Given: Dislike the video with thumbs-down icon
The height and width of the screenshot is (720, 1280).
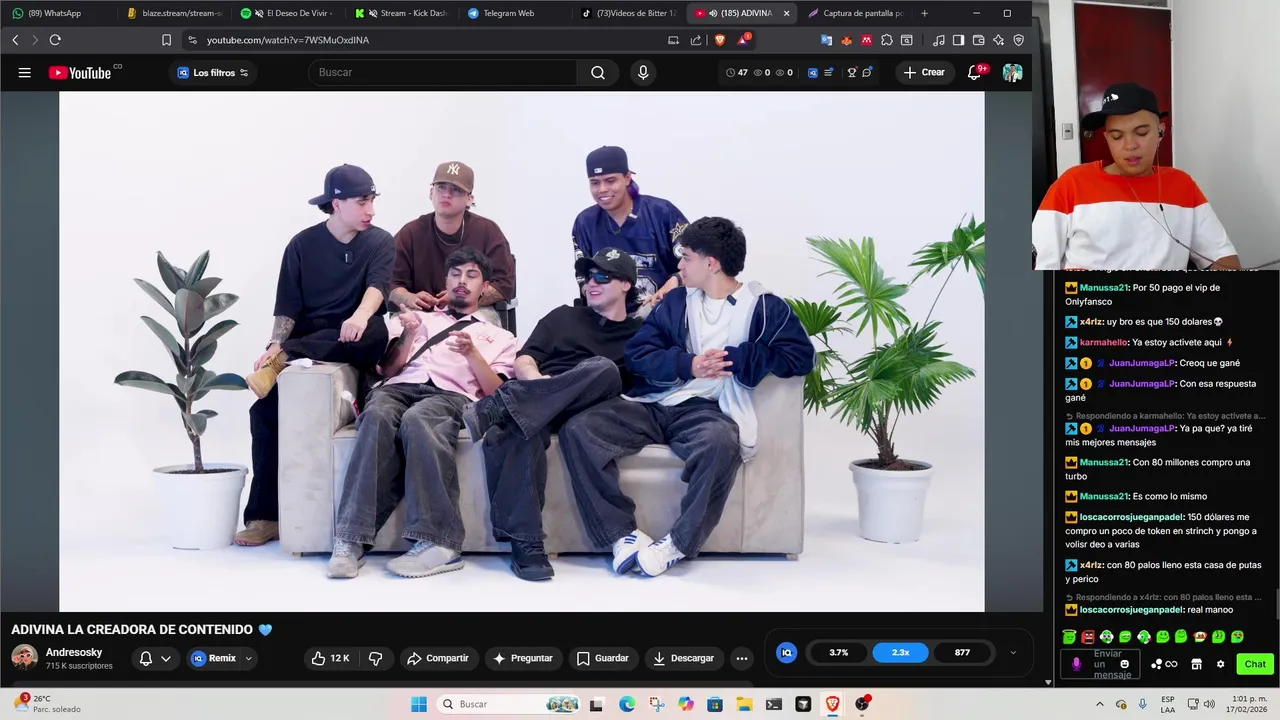Looking at the screenshot, I should coord(376,658).
